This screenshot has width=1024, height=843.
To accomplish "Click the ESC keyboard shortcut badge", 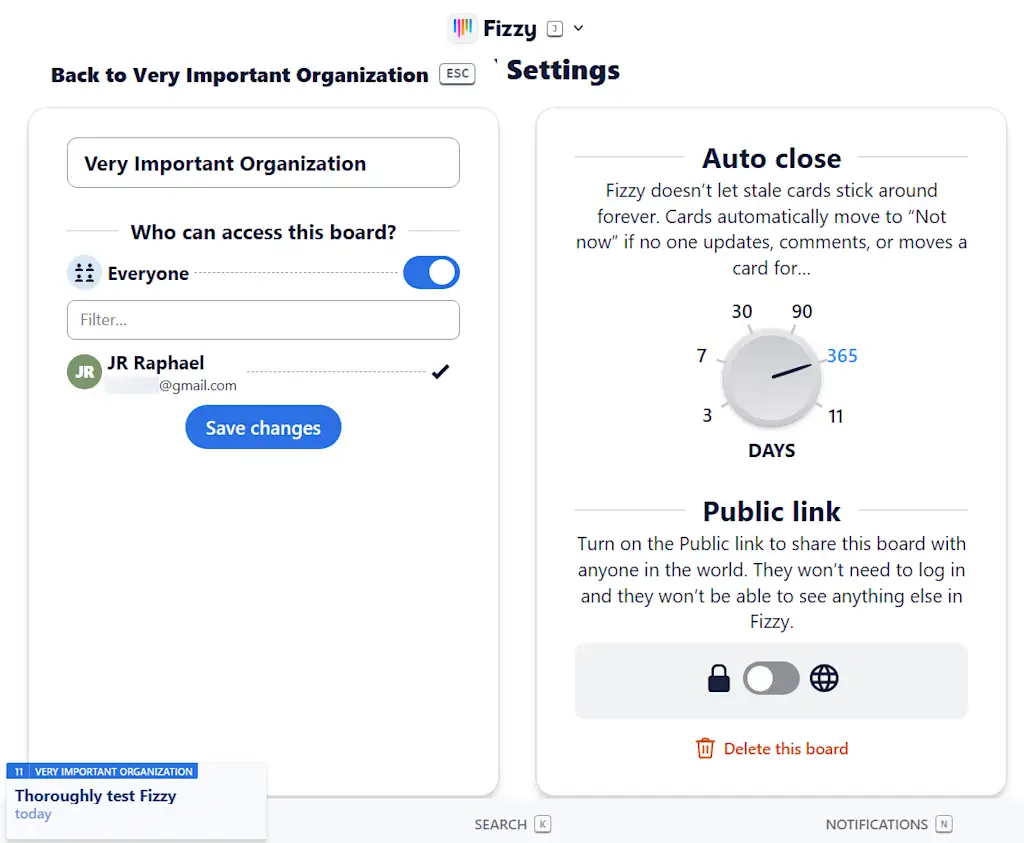I will (x=457, y=75).
